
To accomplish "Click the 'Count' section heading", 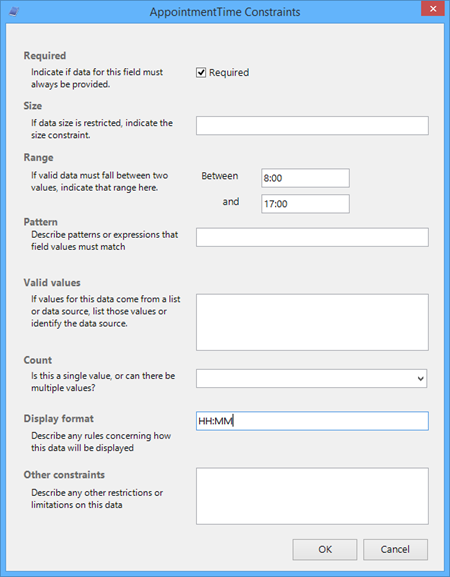I will 38,360.
